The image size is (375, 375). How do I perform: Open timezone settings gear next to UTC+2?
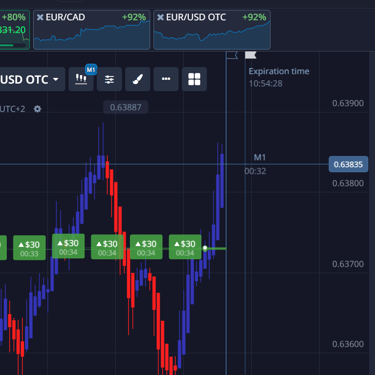coord(37,109)
